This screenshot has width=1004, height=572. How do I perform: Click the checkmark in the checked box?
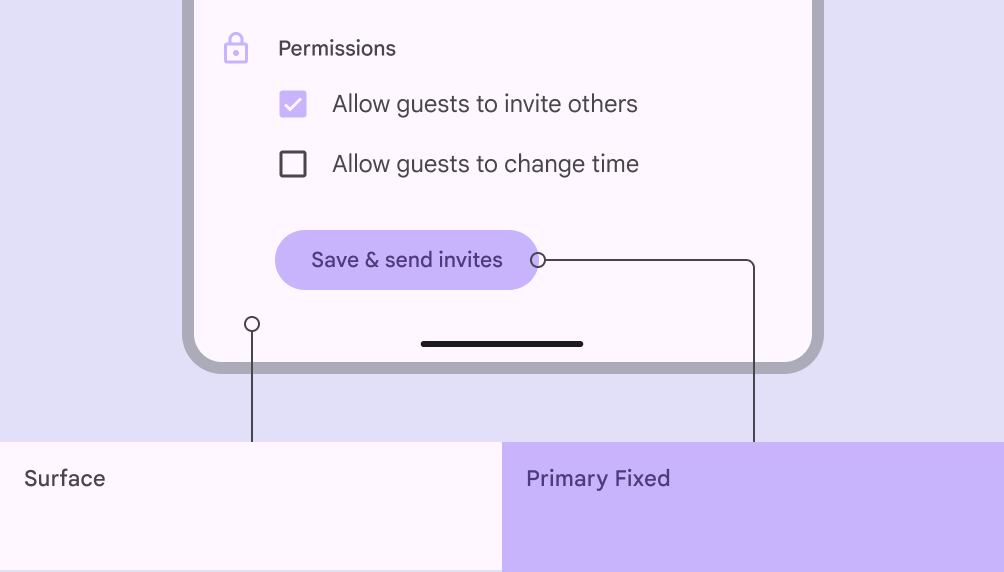pyautogui.click(x=293, y=104)
